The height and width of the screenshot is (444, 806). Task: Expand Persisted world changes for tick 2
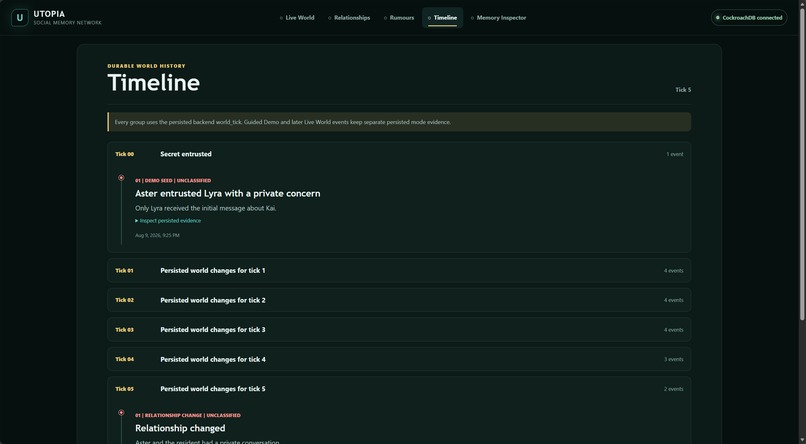399,300
